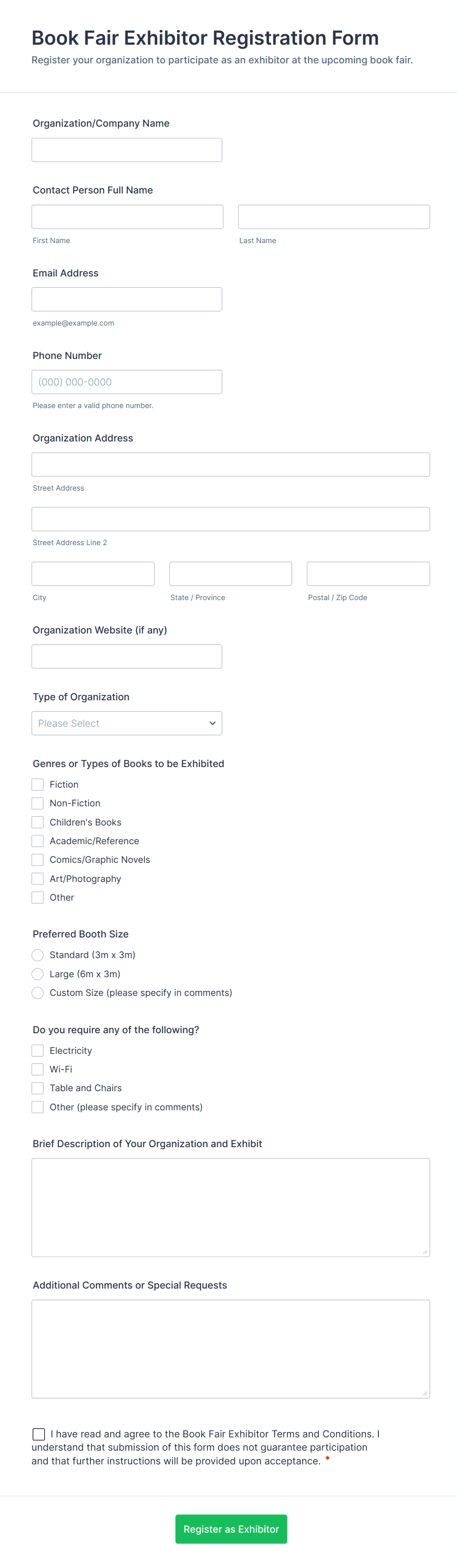Enable the Comics/Graphic Novels option

coord(38,859)
